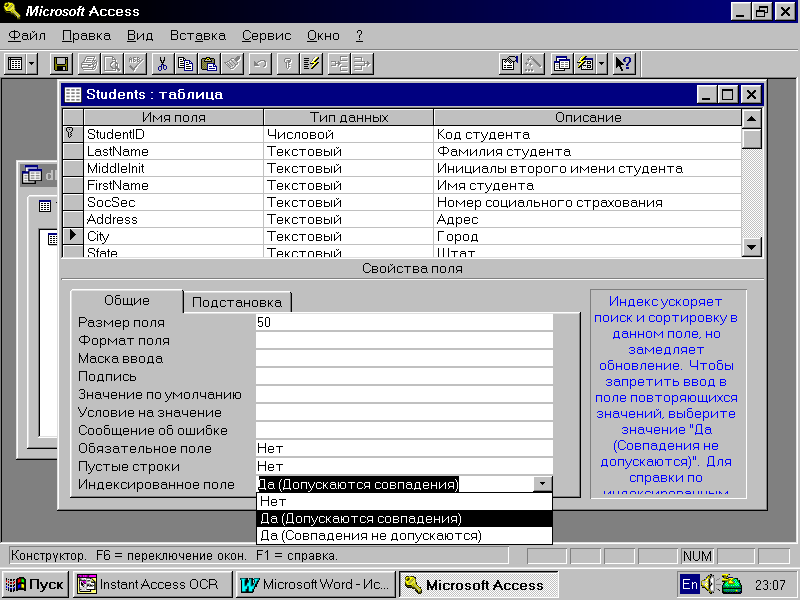The image size is (800, 600).
Task: Open the Пуск Start button
Action: tap(35, 584)
